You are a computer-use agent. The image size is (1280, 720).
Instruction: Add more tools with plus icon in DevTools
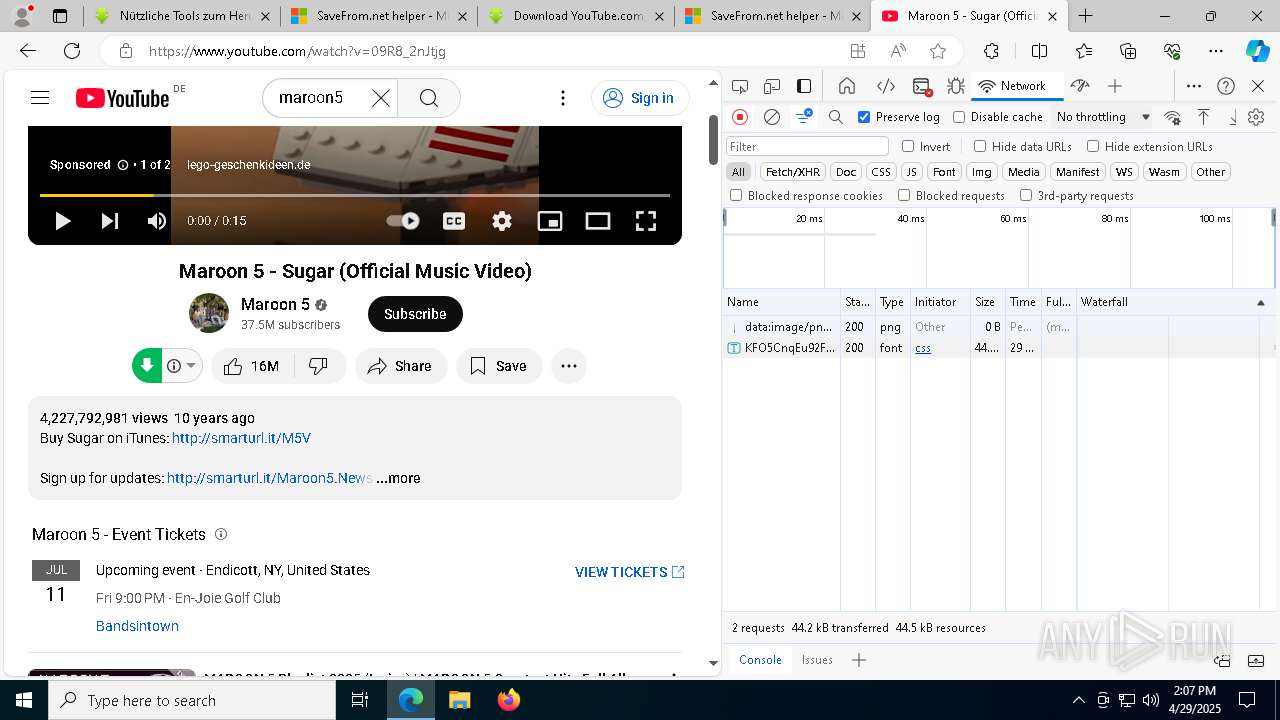pyautogui.click(x=1115, y=86)
